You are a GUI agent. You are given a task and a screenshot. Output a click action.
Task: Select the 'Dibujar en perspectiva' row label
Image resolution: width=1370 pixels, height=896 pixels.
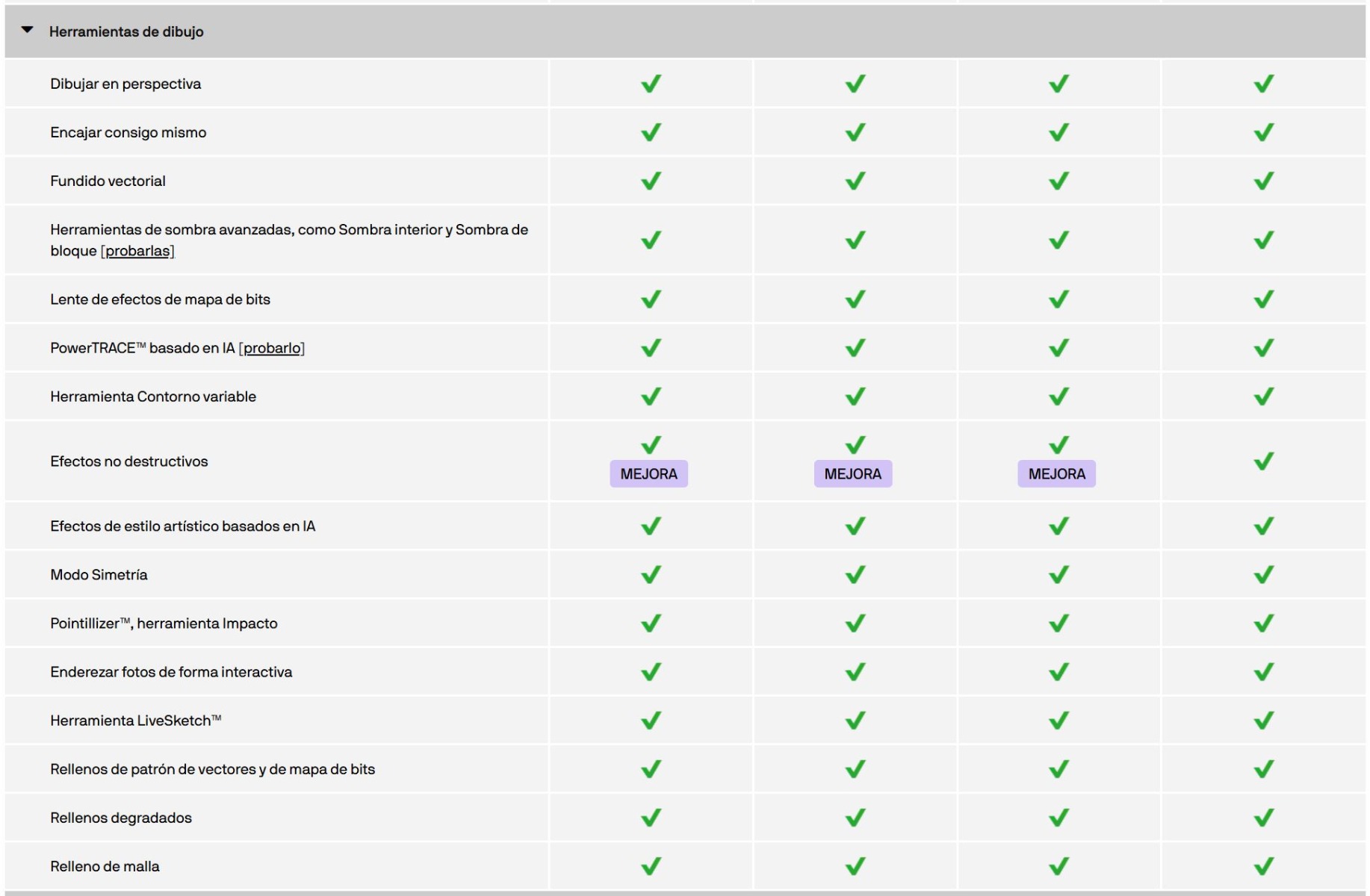125,84
